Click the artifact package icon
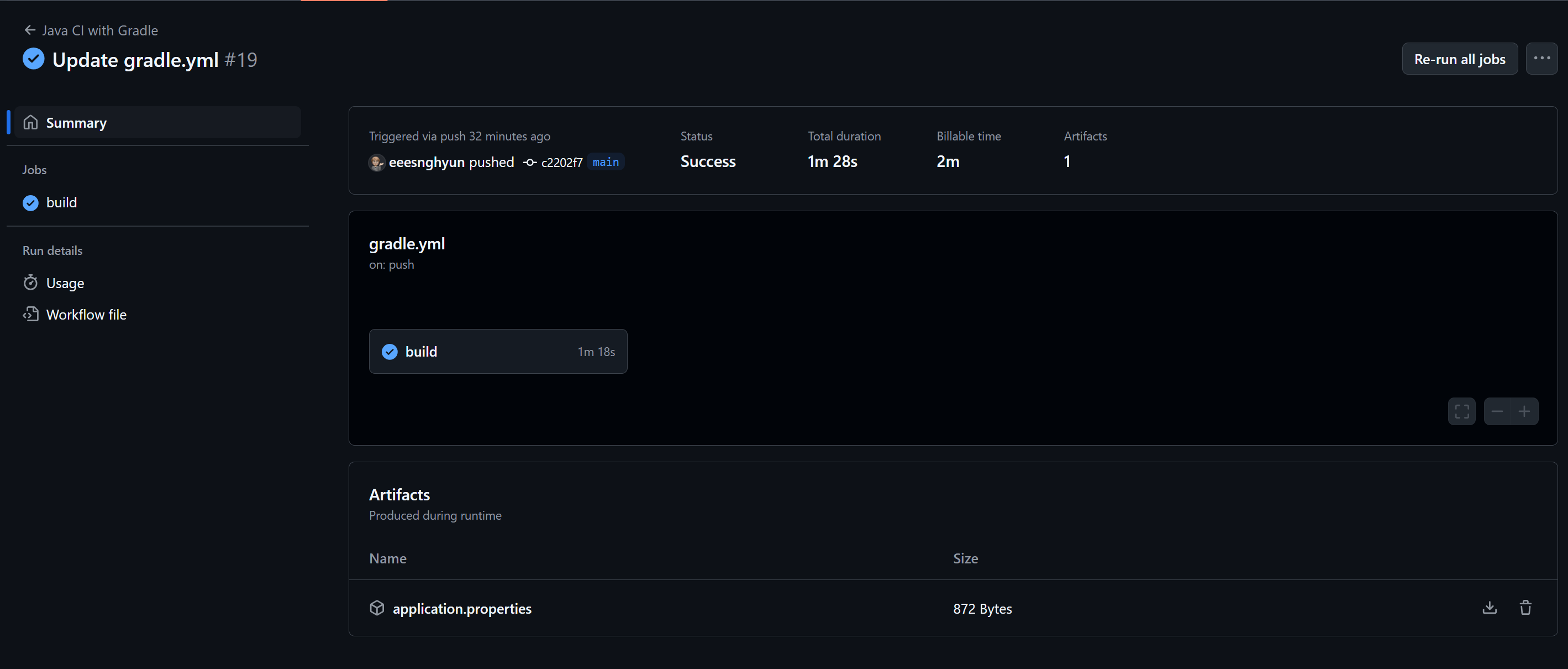 pyautogui.click(x=377, y=608)
